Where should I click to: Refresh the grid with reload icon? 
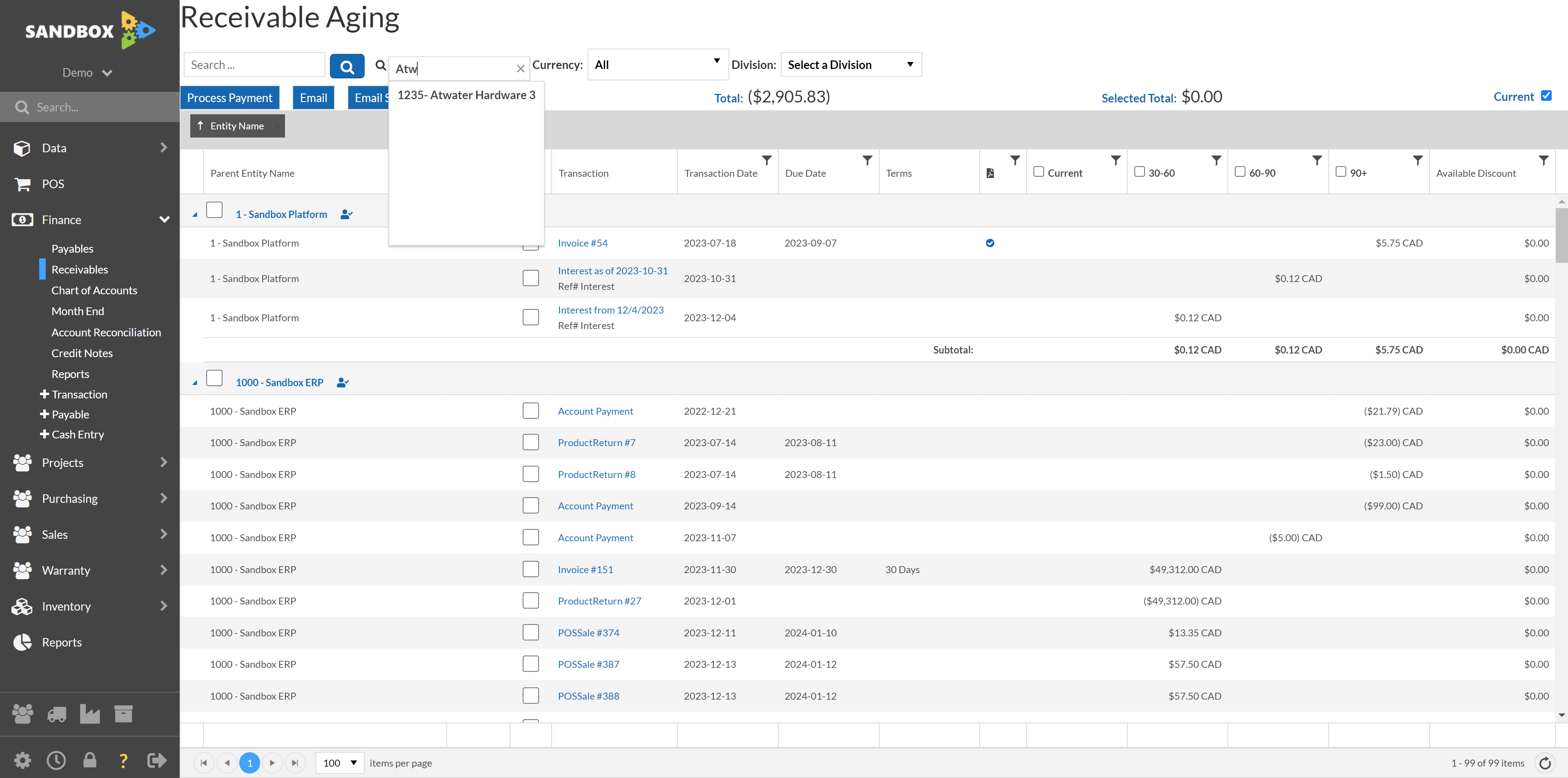point(1545,763)
